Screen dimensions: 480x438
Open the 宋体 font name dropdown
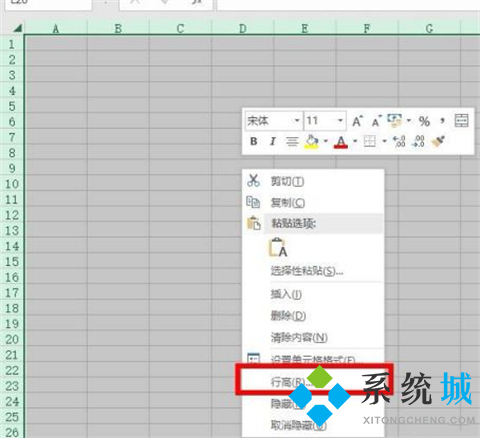pyautogui.click(x=297, y=120)
